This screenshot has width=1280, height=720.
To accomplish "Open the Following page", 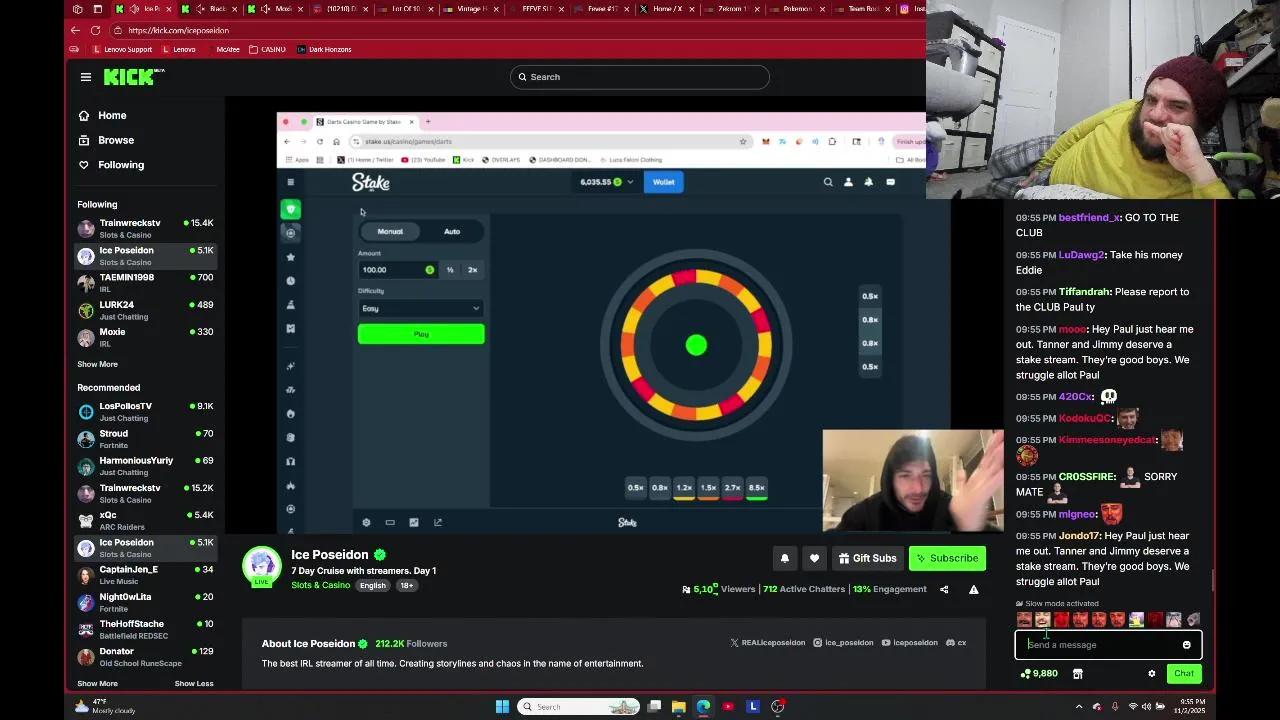I will [x=112, y=165].
